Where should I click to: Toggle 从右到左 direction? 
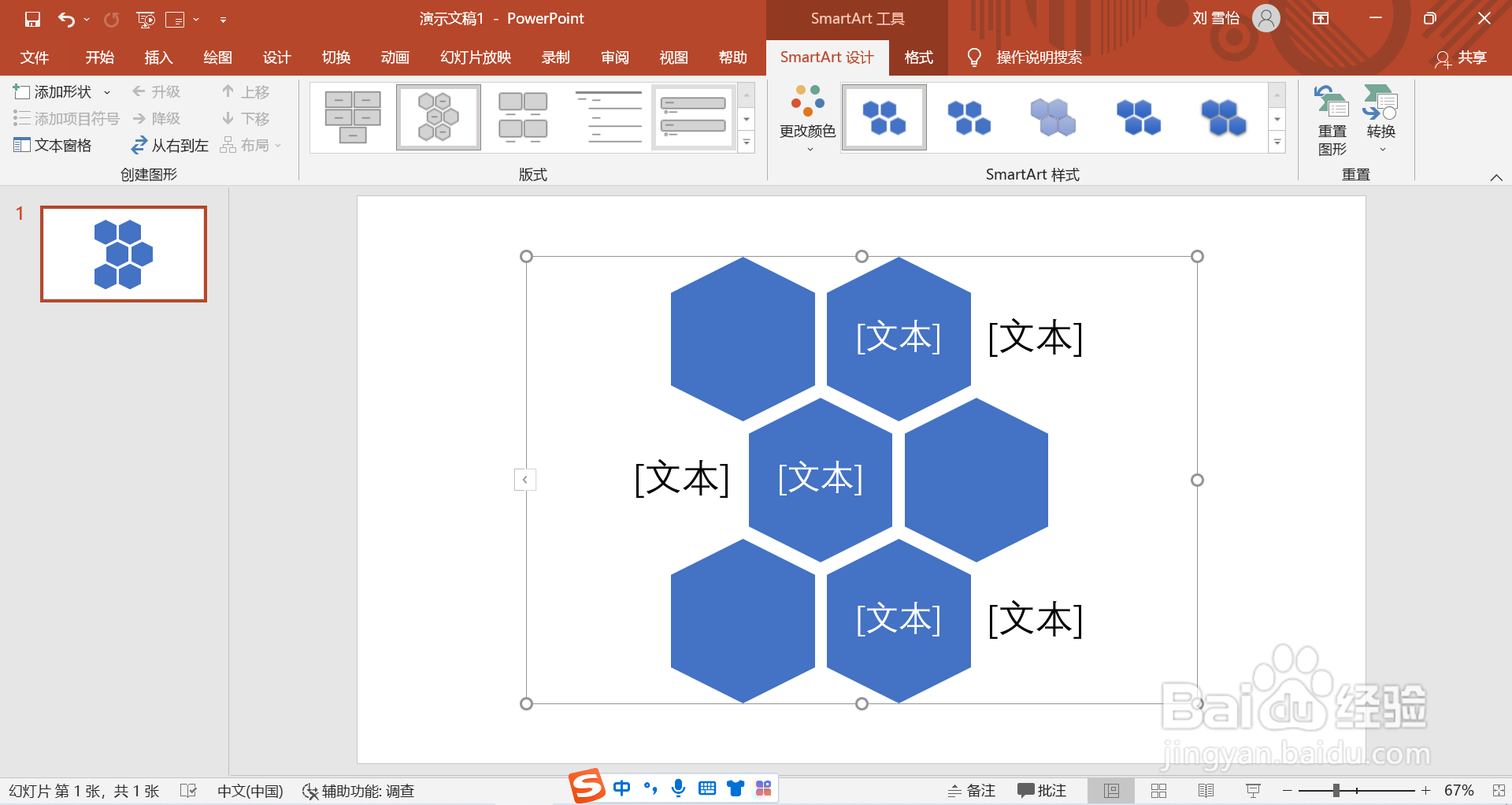click(169, 146)
